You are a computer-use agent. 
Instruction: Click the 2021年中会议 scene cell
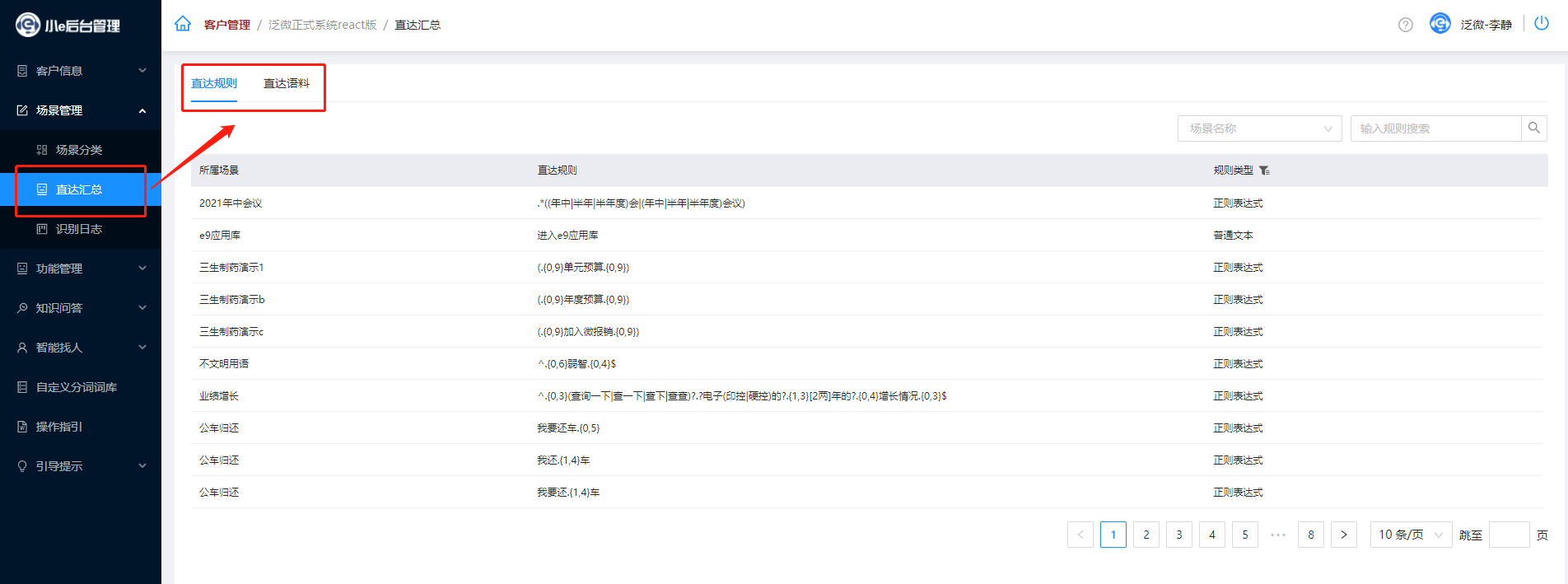tap(231, 203)
